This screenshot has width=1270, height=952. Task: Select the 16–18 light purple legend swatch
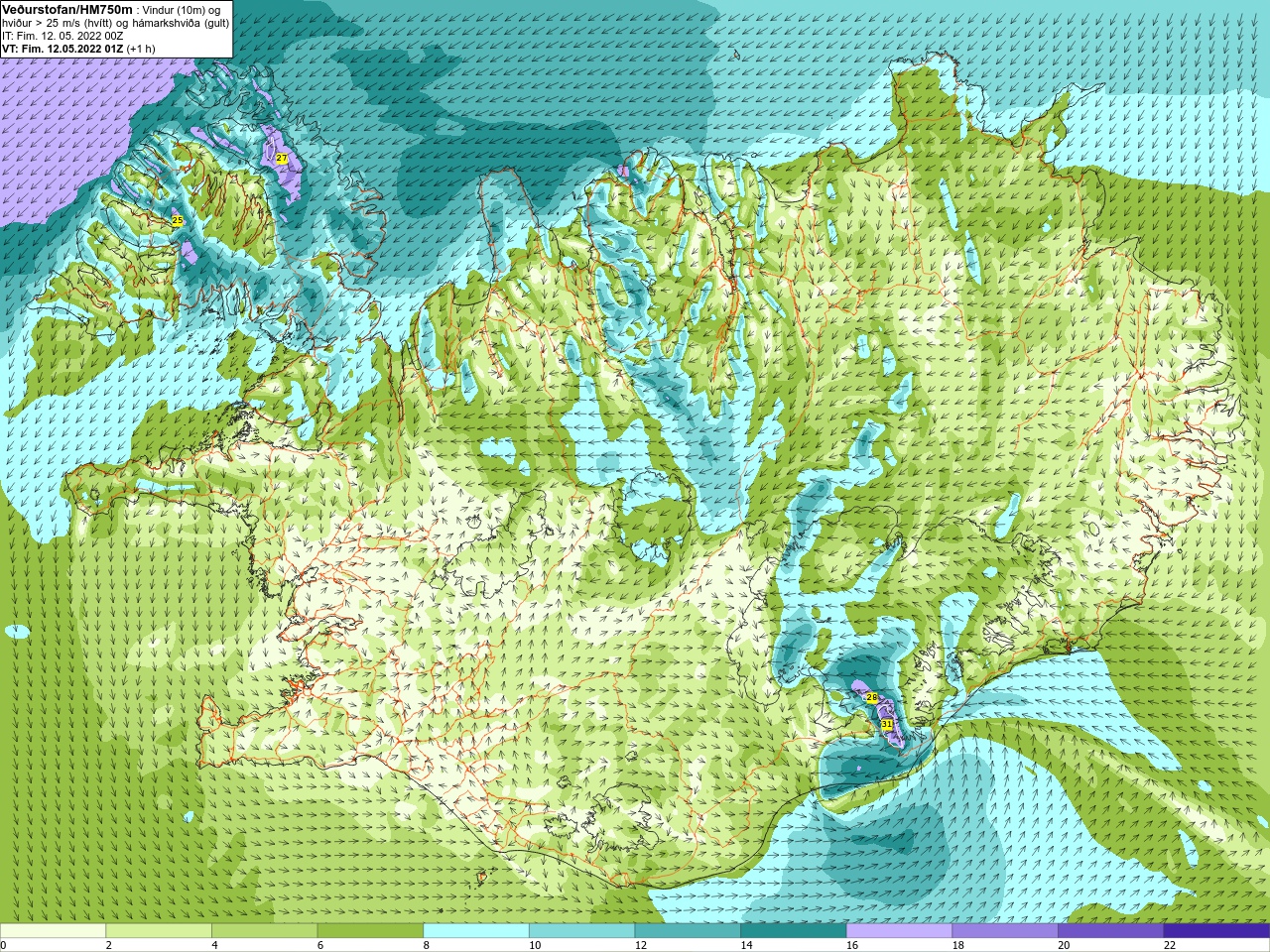tap(900, 931)
